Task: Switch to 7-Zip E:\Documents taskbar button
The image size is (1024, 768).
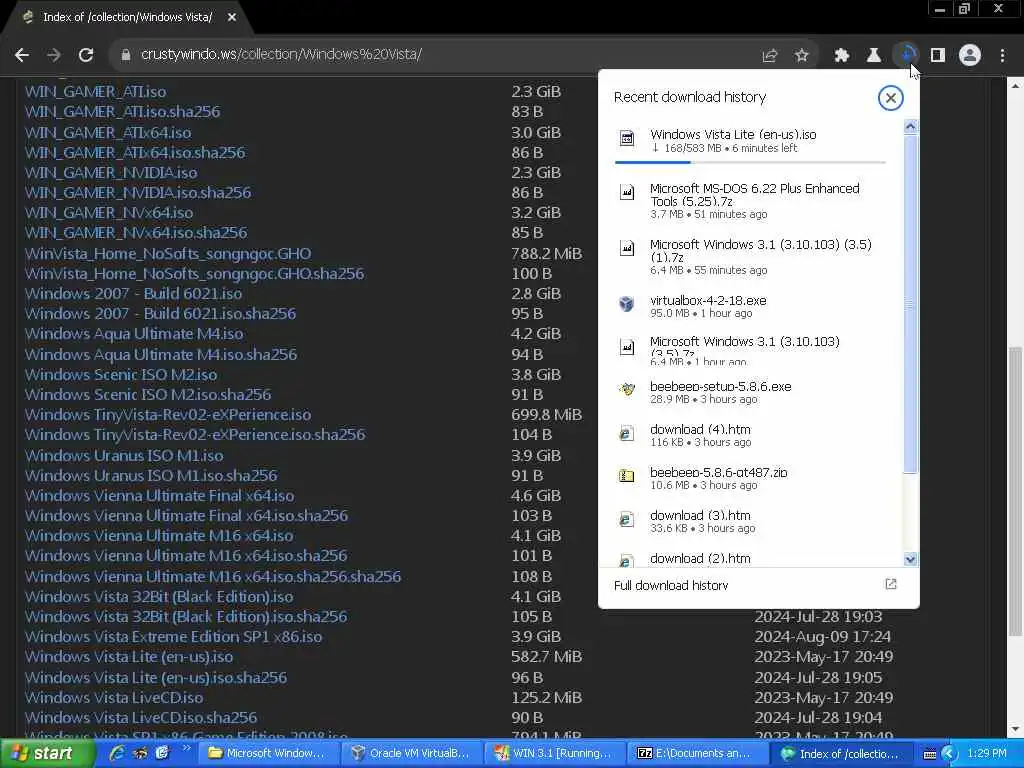Action: pos(695,754)
